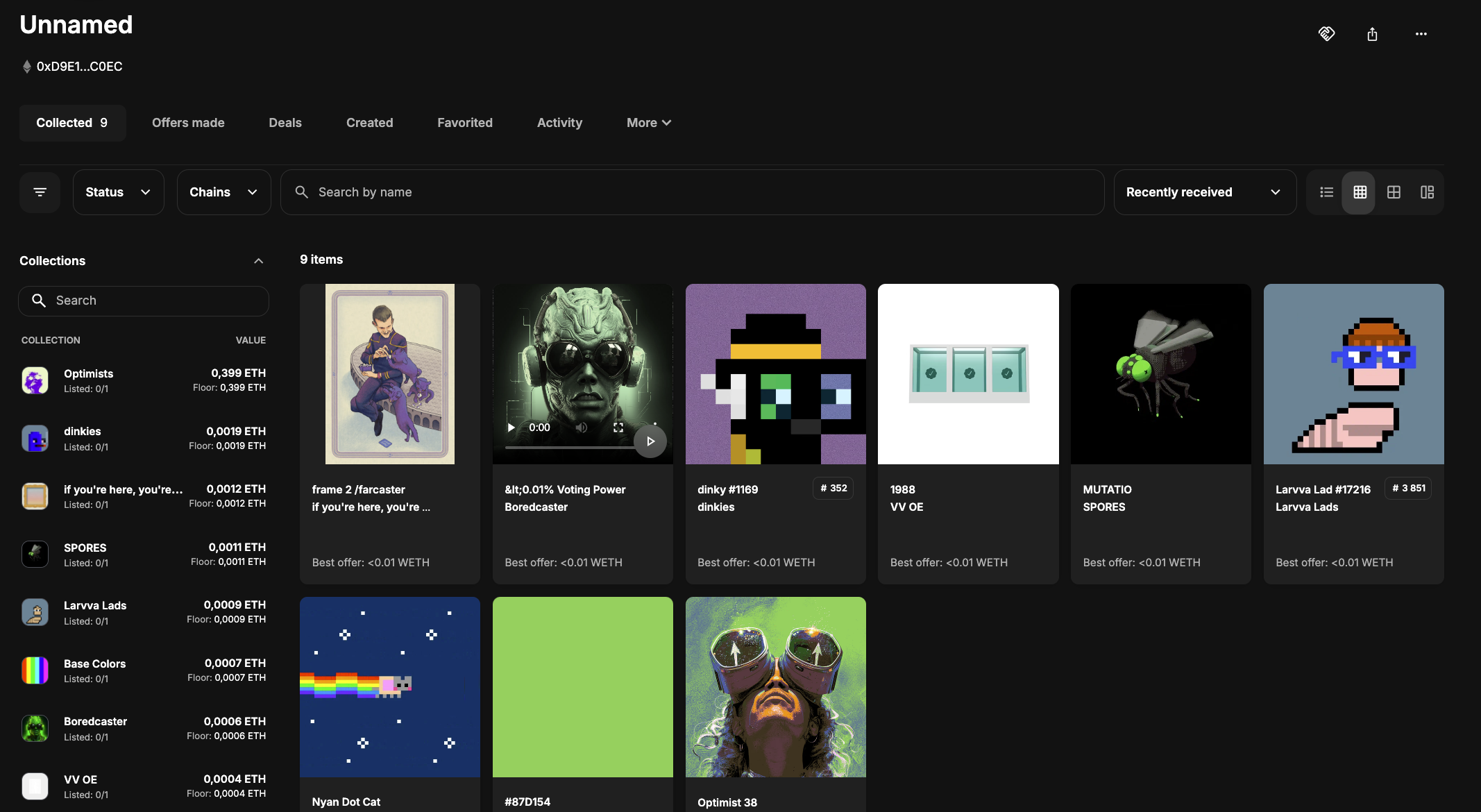
Task: Switch to the Activity tab
Action: [x=559, y=123]
